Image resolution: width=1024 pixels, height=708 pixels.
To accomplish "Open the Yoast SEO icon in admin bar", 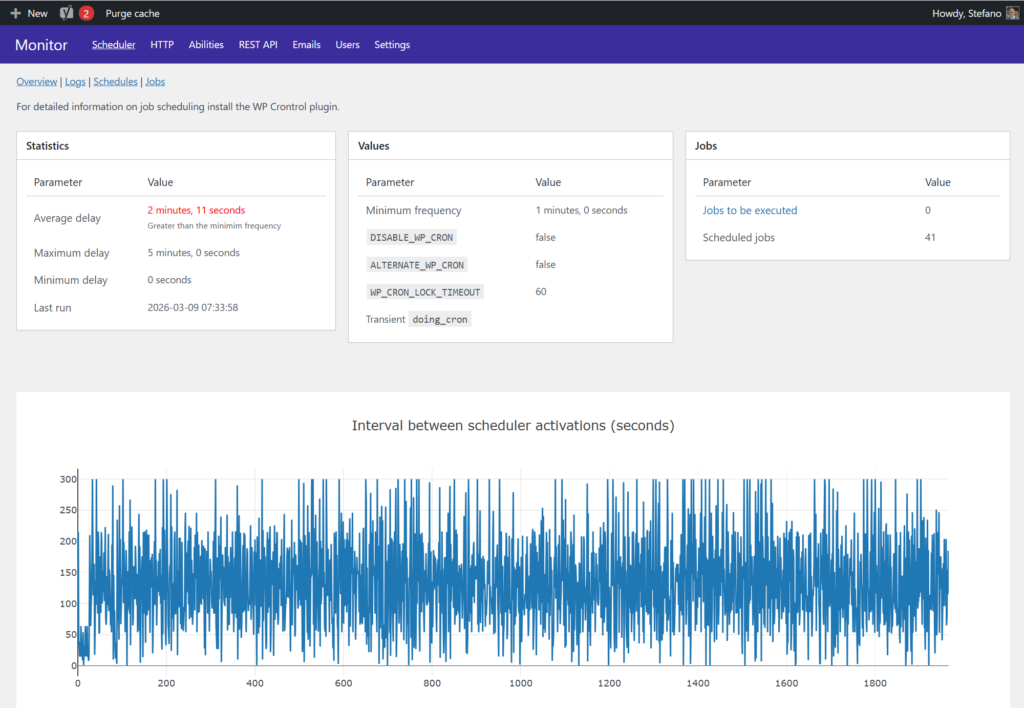I will (x=65, y=13).
